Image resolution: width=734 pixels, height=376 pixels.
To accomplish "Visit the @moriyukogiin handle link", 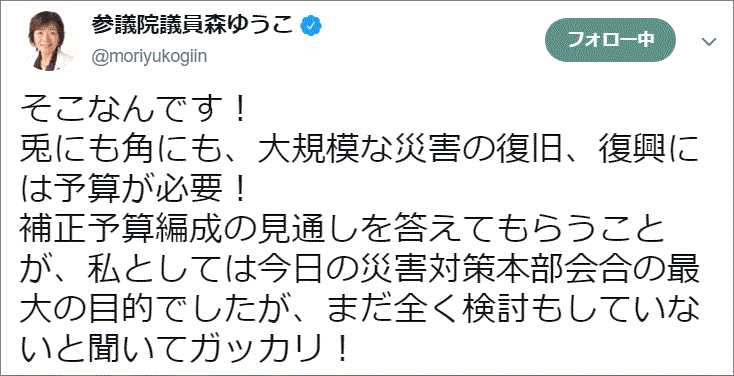I will 149,57.
